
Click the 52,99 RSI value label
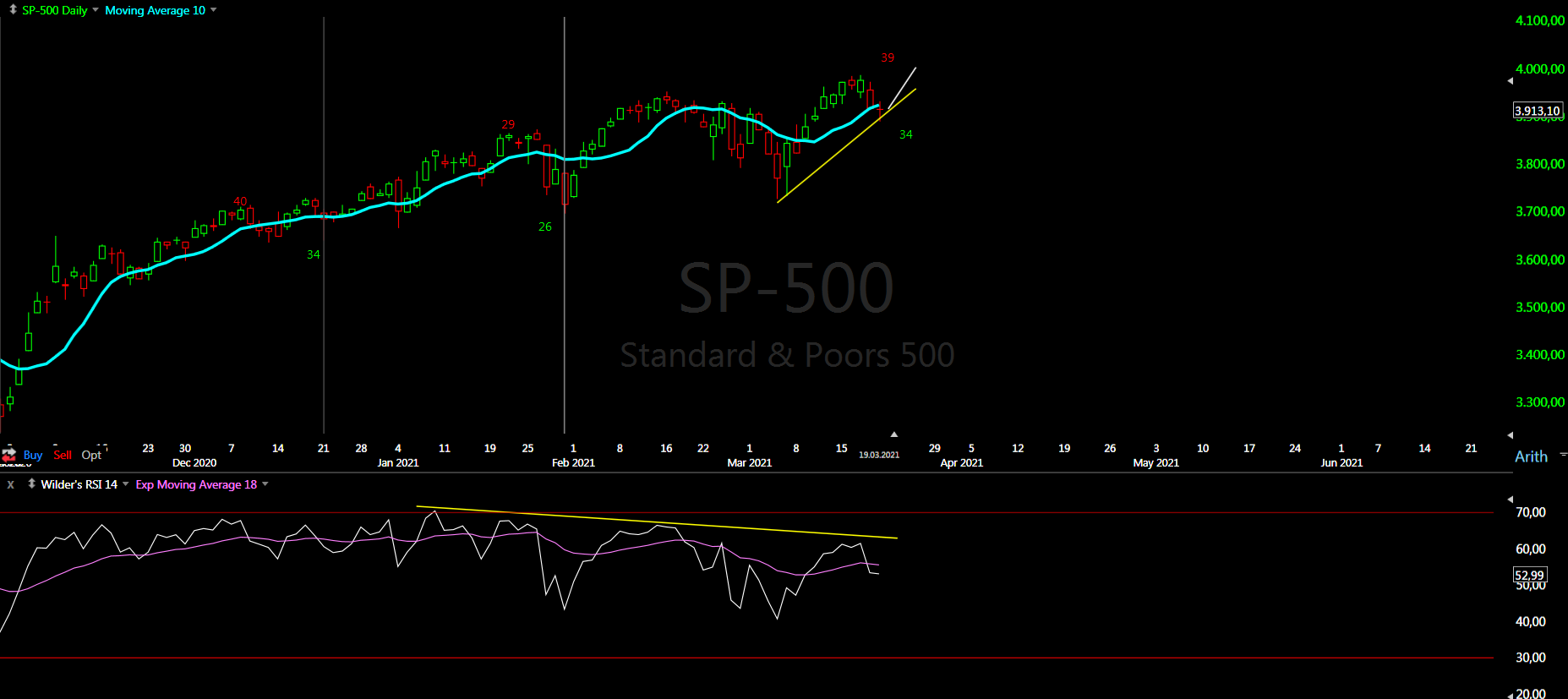point(1529,575)
